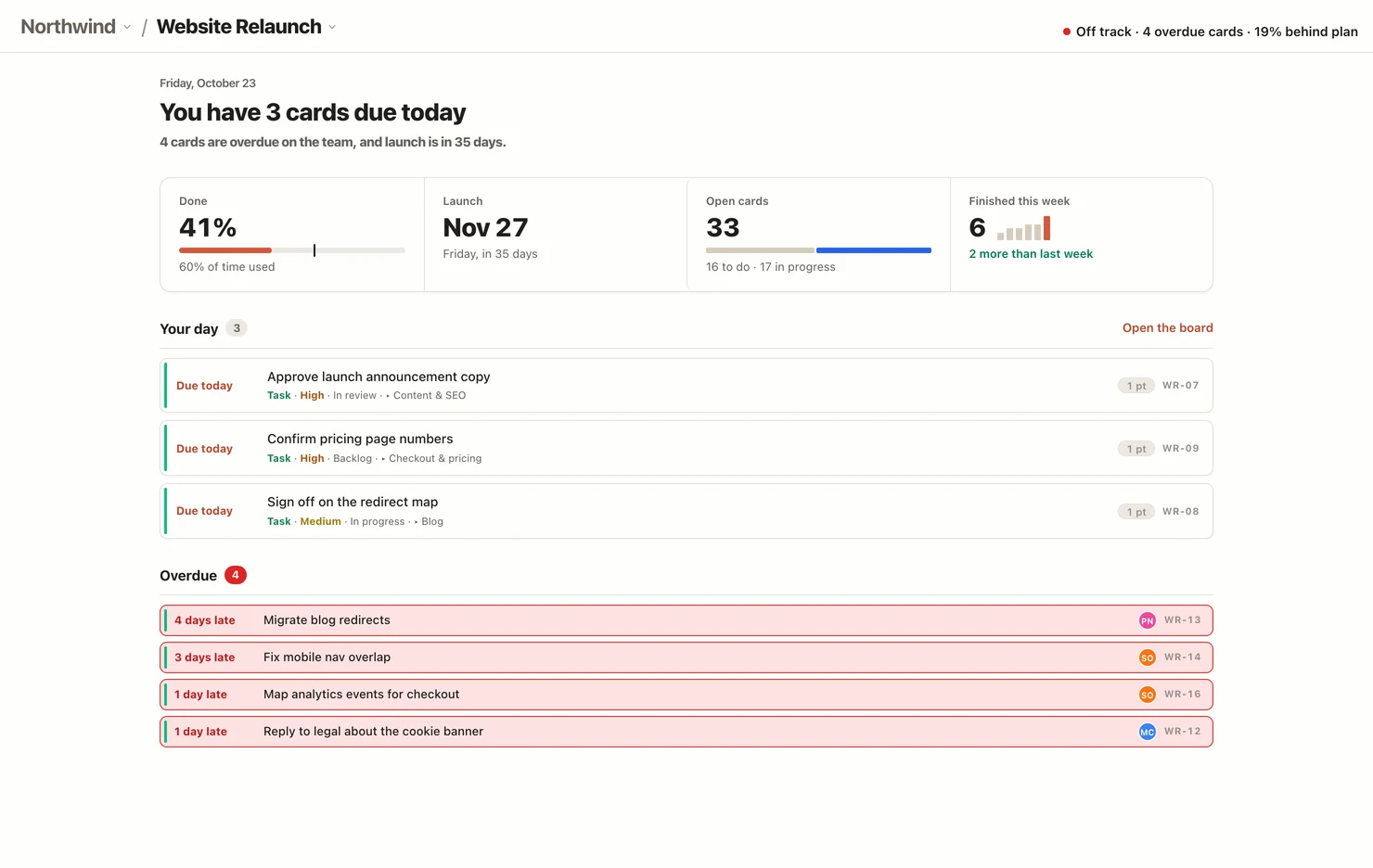Click the 4 days late label
The width and height of the screenshot is (1373, 868).
click(x=205, y=620)
